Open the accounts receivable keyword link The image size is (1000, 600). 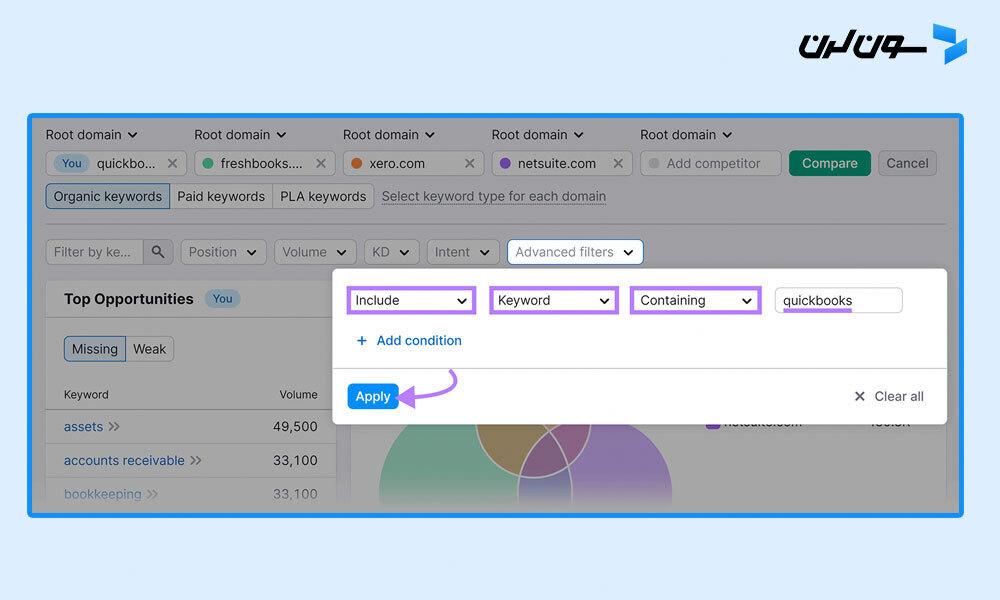[124, 460]
